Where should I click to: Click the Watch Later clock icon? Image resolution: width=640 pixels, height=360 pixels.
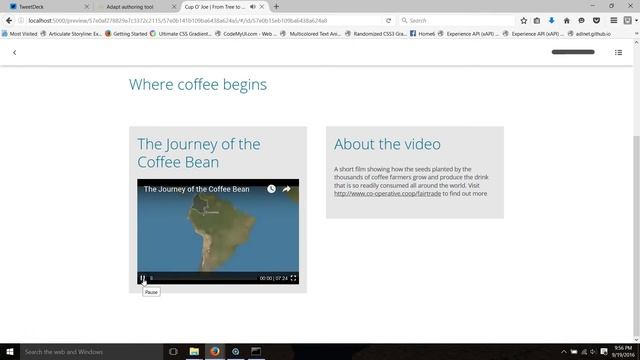click(x=271, y=189)
